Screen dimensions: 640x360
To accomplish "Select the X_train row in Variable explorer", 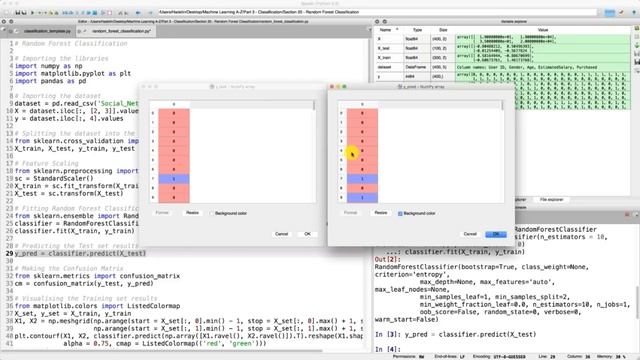I will point(503,58).
